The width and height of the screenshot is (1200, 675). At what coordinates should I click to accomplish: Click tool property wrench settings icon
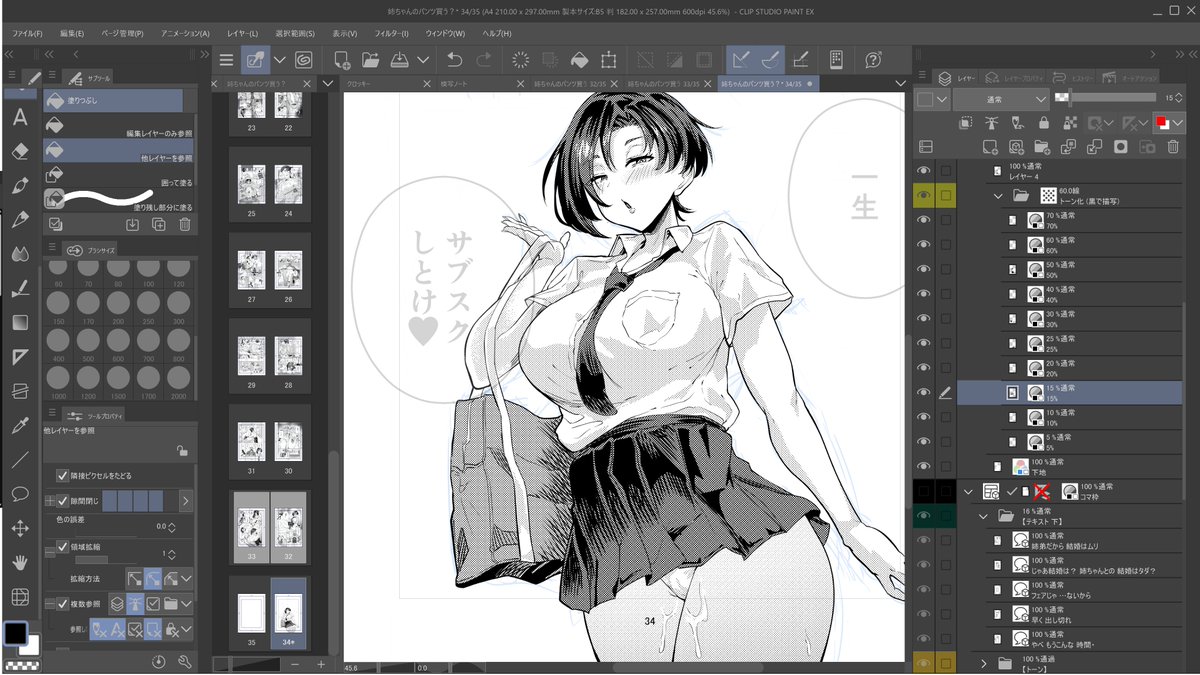[x=184, y=662]
